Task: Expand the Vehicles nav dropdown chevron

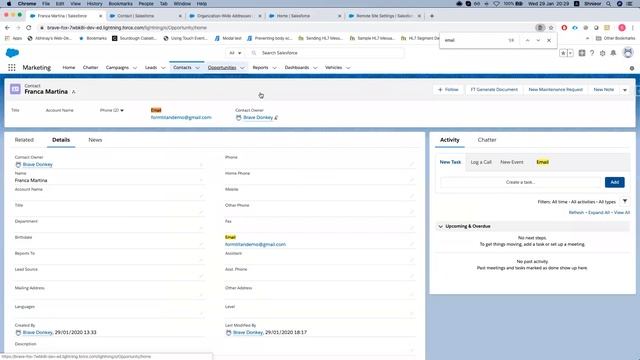Action: (348, 68)
